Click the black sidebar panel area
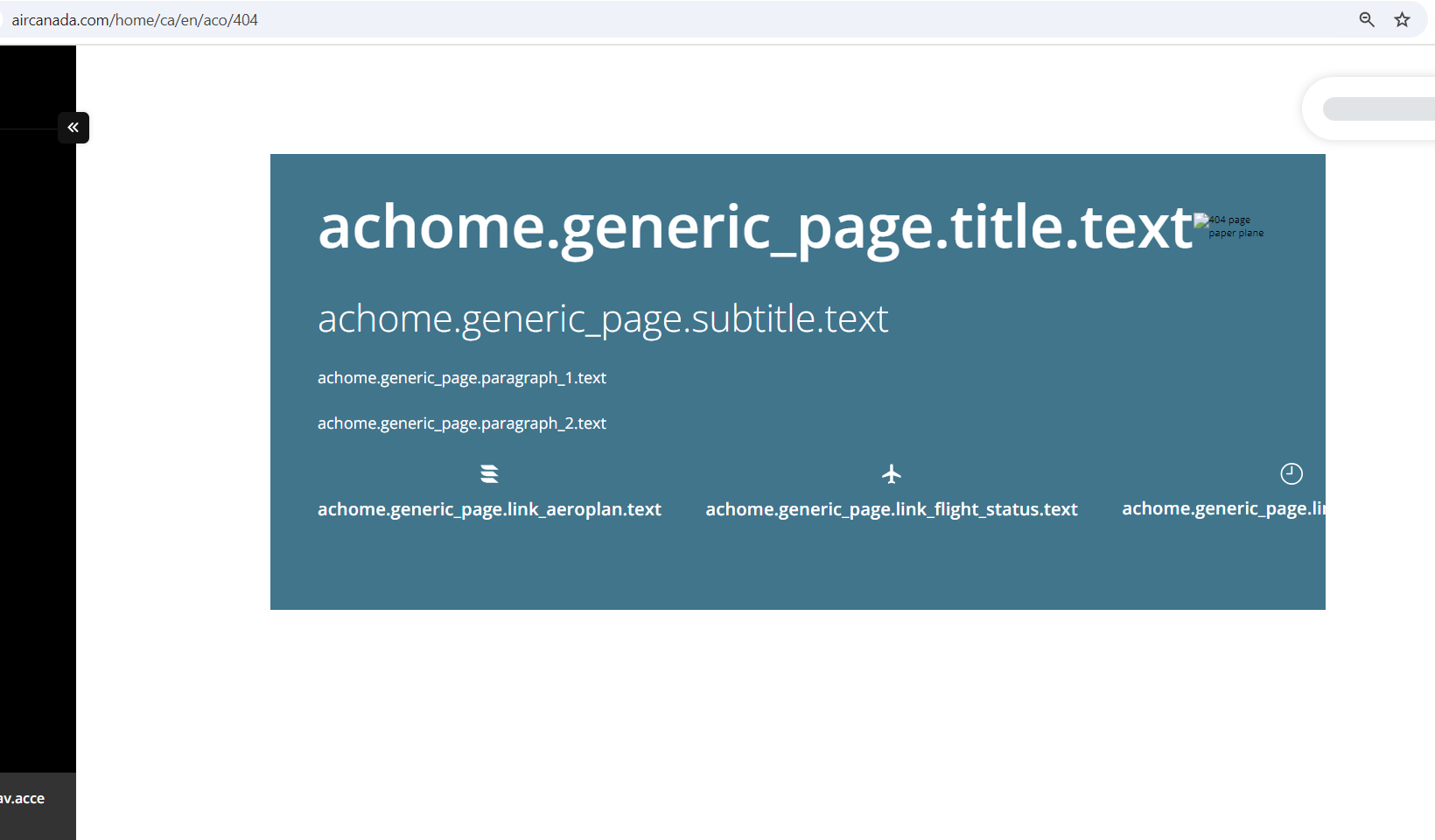 coord(38,437)
